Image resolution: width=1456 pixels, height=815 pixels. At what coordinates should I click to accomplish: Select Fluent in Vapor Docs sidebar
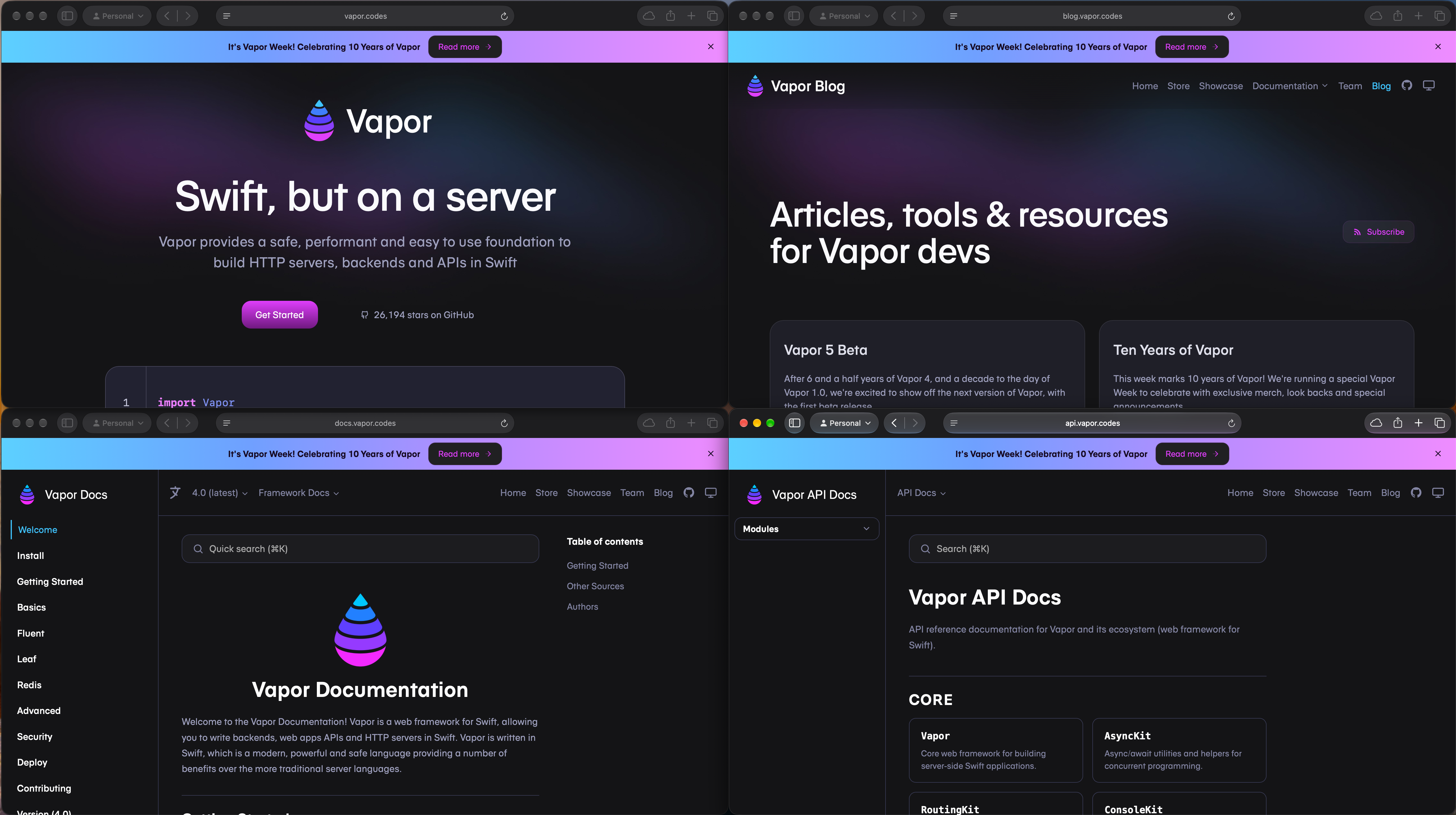[31, 634]
